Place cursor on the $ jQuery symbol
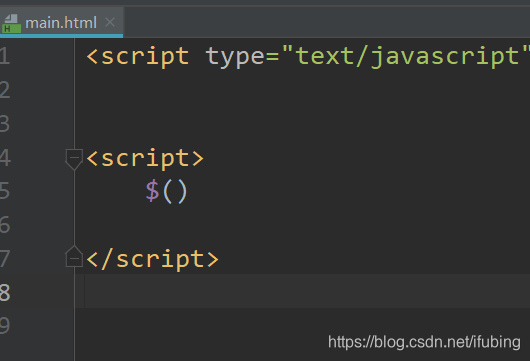This screenshot has height=361, width=530. click(x=152, y=191)
